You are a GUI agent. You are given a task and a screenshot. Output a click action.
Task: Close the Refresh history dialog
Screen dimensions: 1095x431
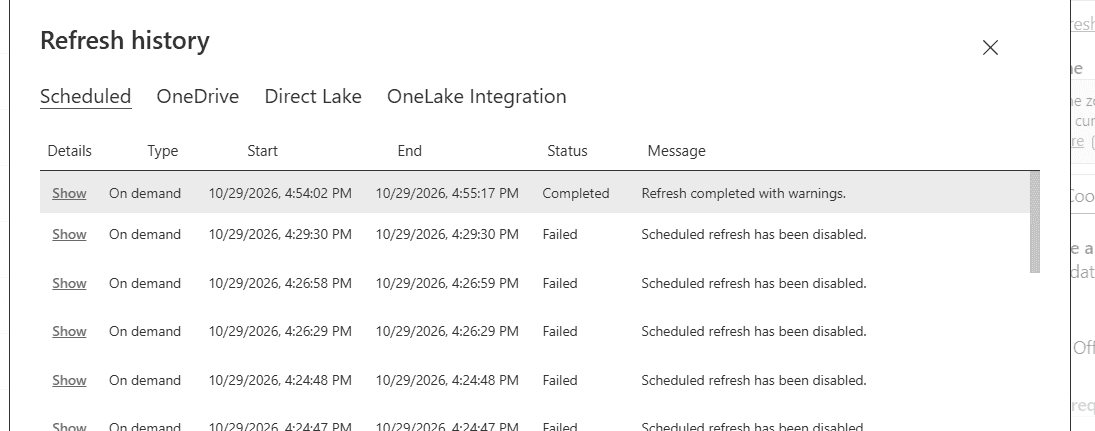point(990,48)
